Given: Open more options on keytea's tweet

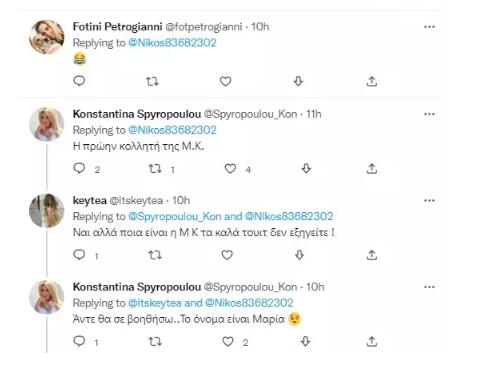Looking at the screenshot, I should click(429, 200).
